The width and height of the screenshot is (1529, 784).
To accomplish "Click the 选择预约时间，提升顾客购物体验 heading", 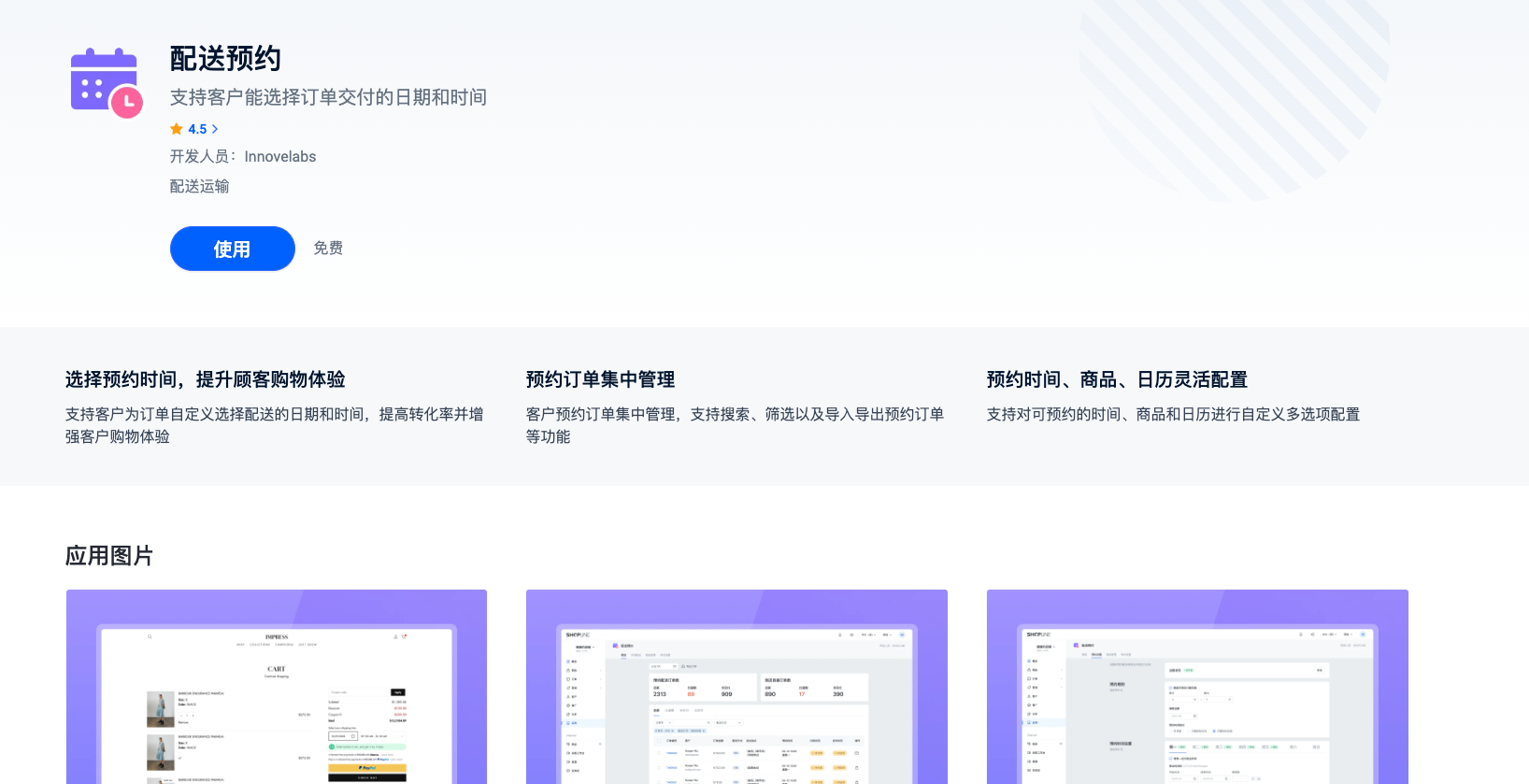I will [x=206, y=379].
